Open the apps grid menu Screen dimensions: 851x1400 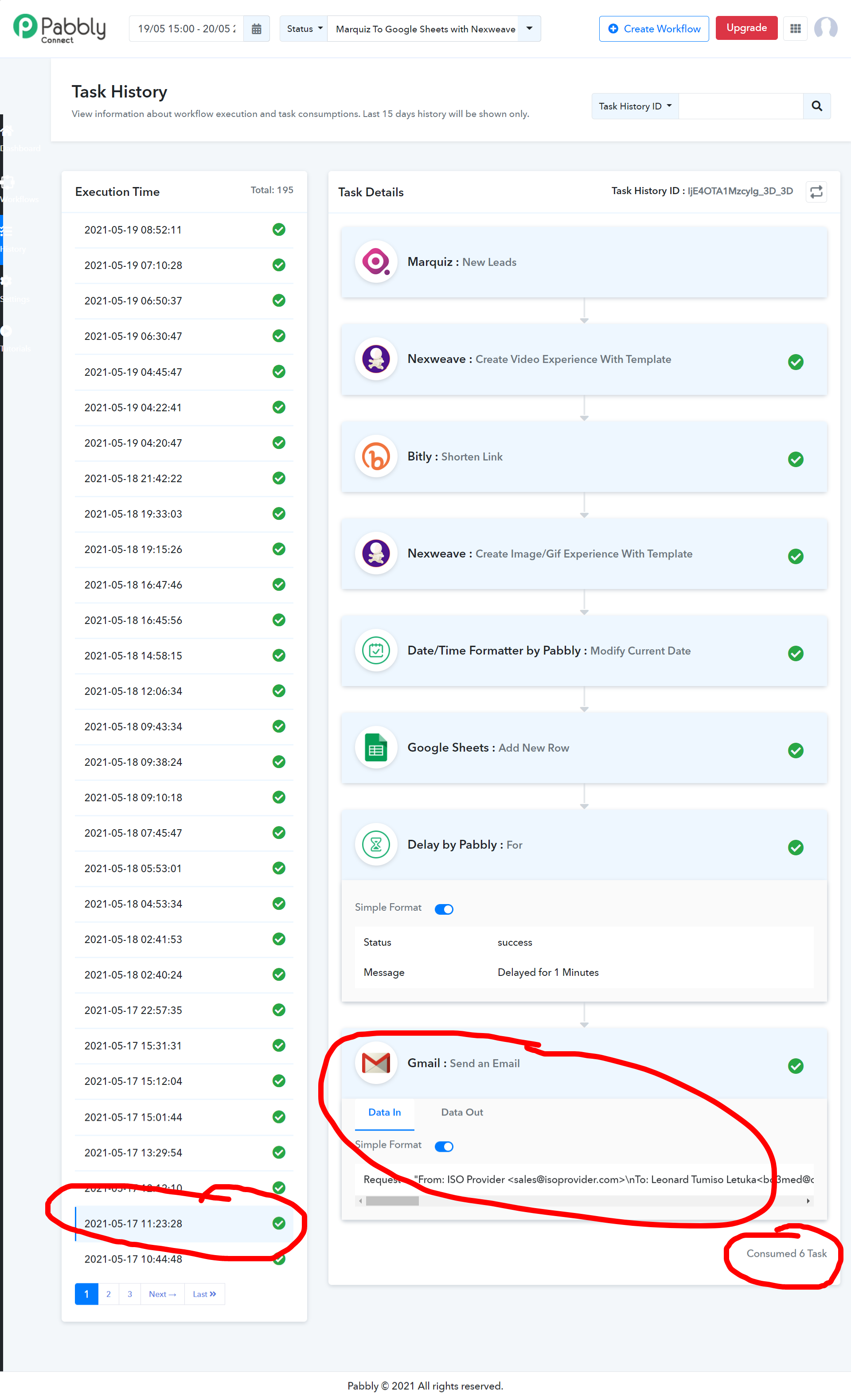click(795, 28)
